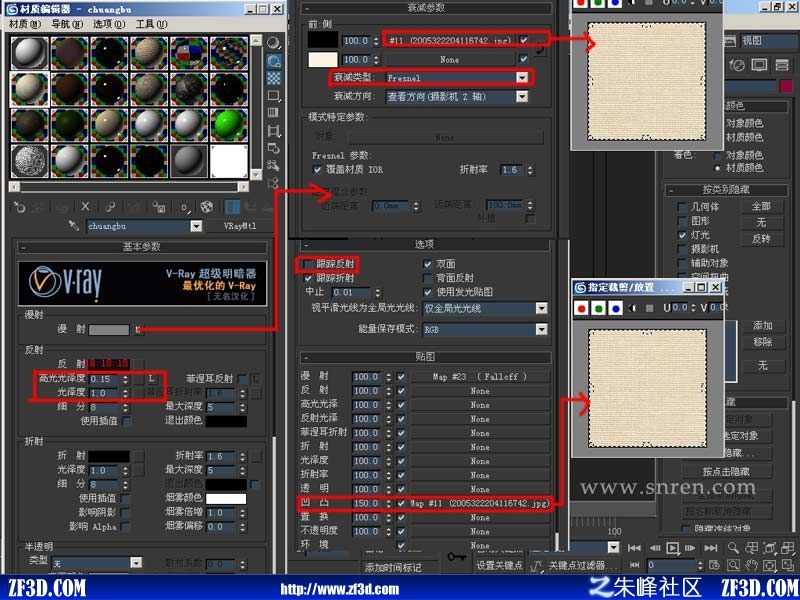800x600 pixels.
Task: Click the zoom magnifier viewport icon
Action: coord(734,548)
